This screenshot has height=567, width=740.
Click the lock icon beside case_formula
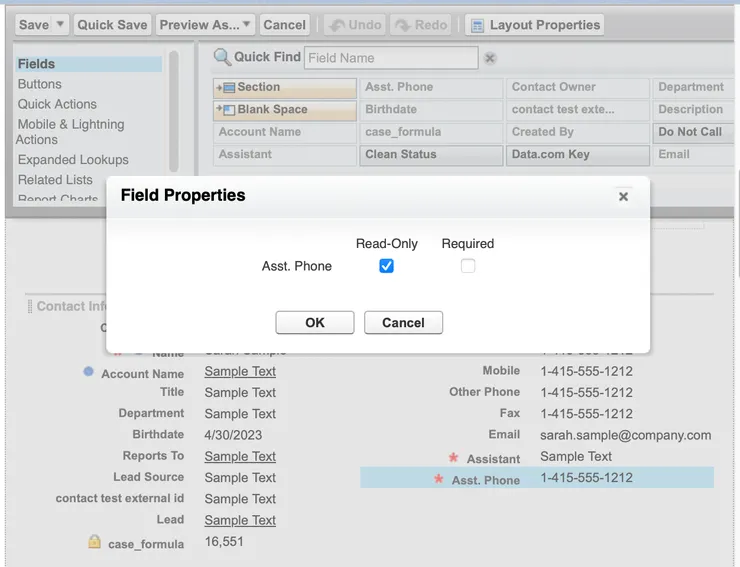click(94, 541)
